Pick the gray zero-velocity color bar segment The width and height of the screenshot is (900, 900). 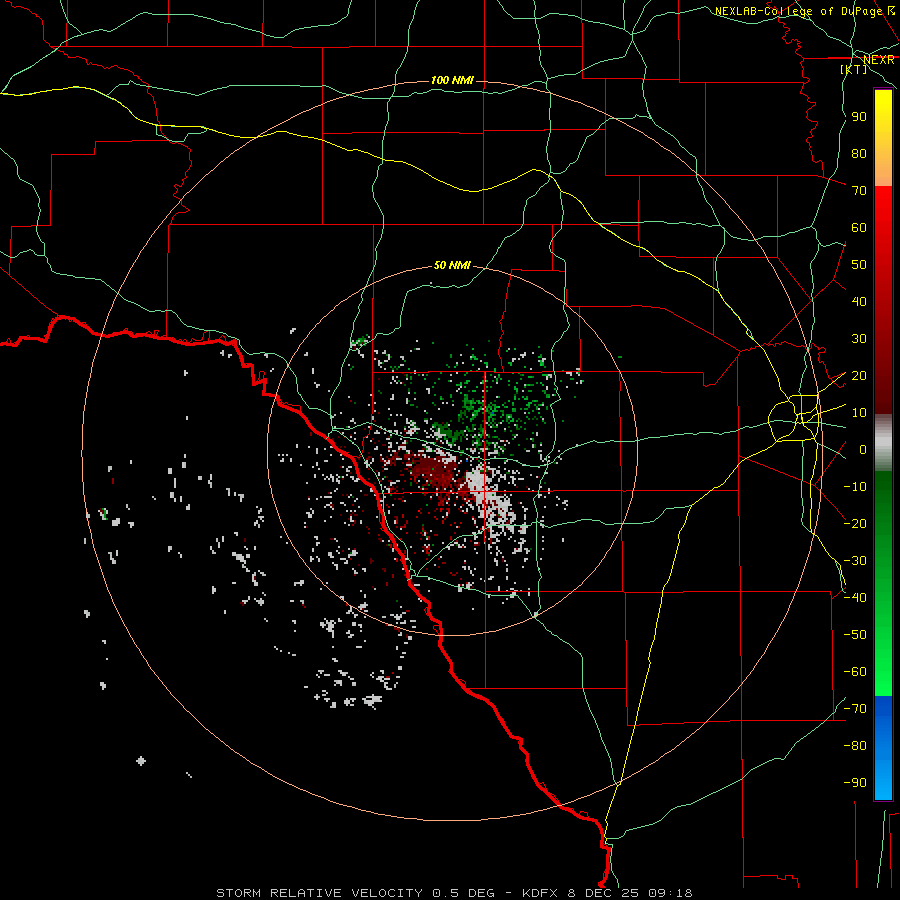pyautogui.click(x=883, y=443)
